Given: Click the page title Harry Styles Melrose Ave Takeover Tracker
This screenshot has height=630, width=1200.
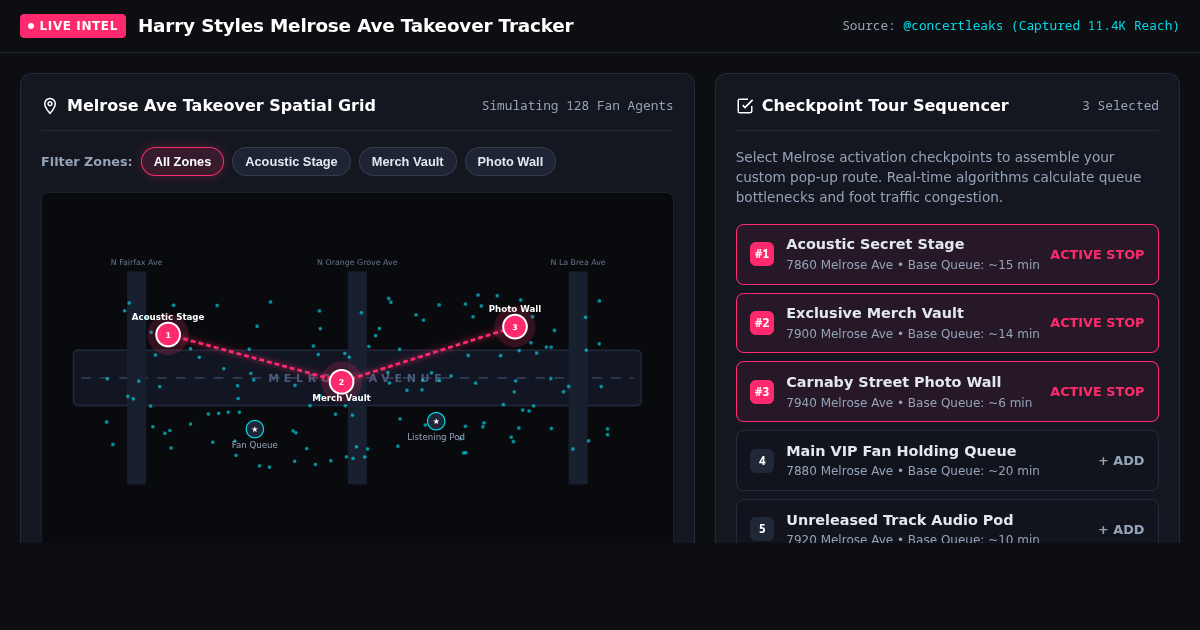Looking at the screenshot, I should [x=356, y=26].
